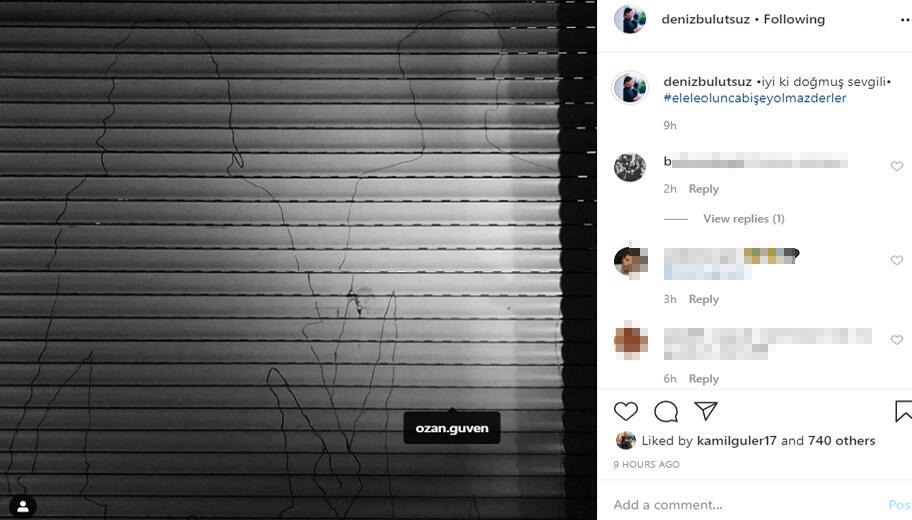Open more options ellipsis in header
The image size is (912, 520).
pos(905,19)
